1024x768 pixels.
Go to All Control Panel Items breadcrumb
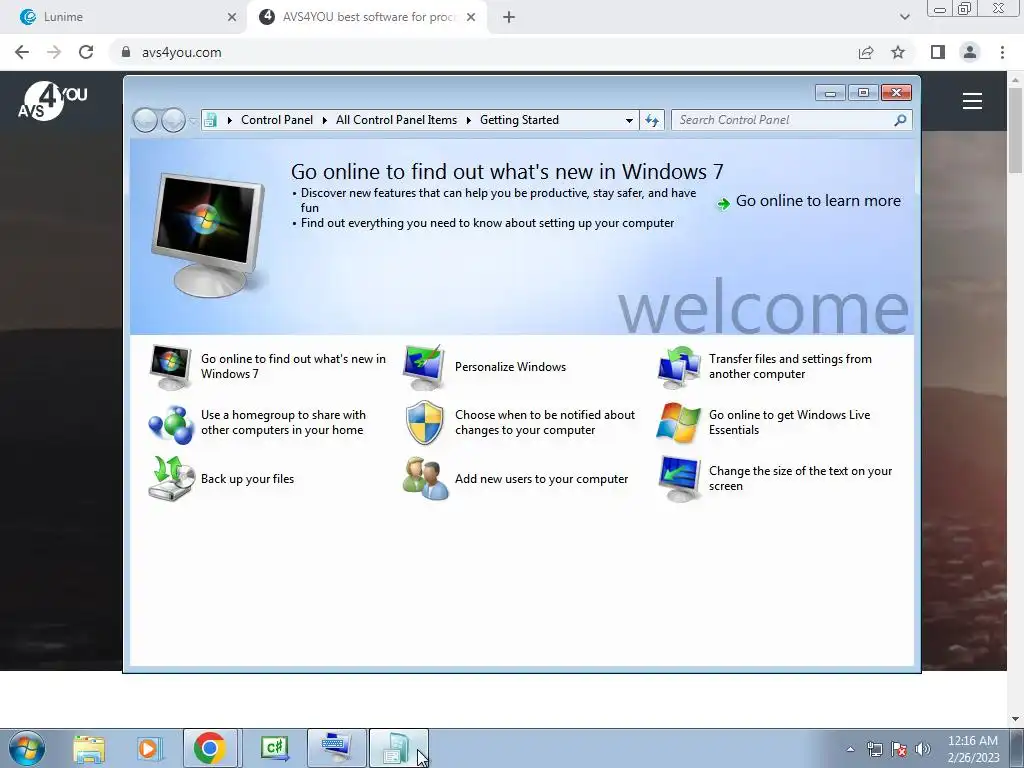click(x=396, y=120)
